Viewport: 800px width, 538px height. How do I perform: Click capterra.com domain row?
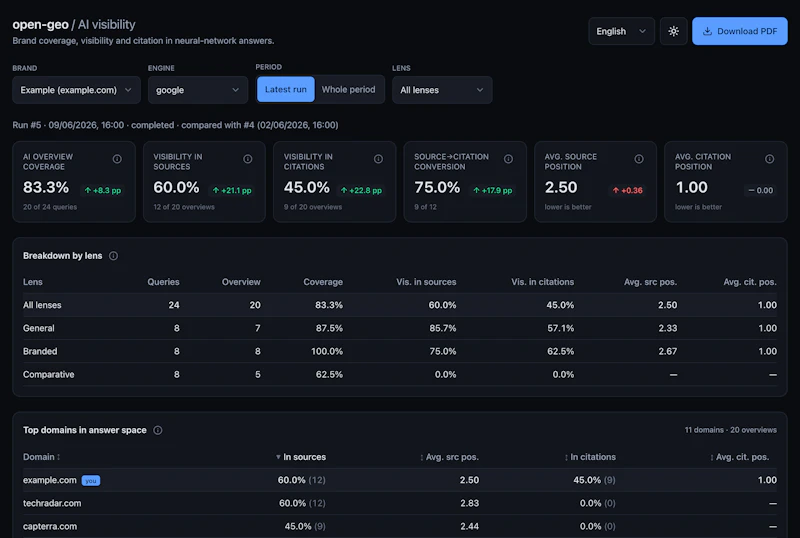[399, 526]
